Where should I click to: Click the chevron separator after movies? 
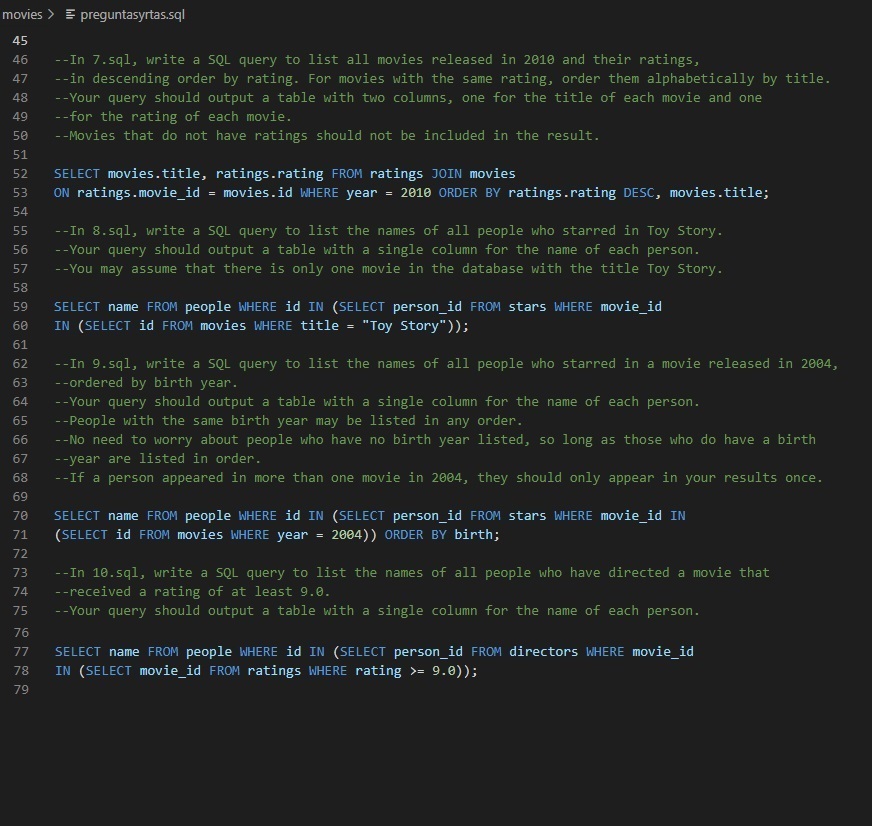tap(51, 15)
